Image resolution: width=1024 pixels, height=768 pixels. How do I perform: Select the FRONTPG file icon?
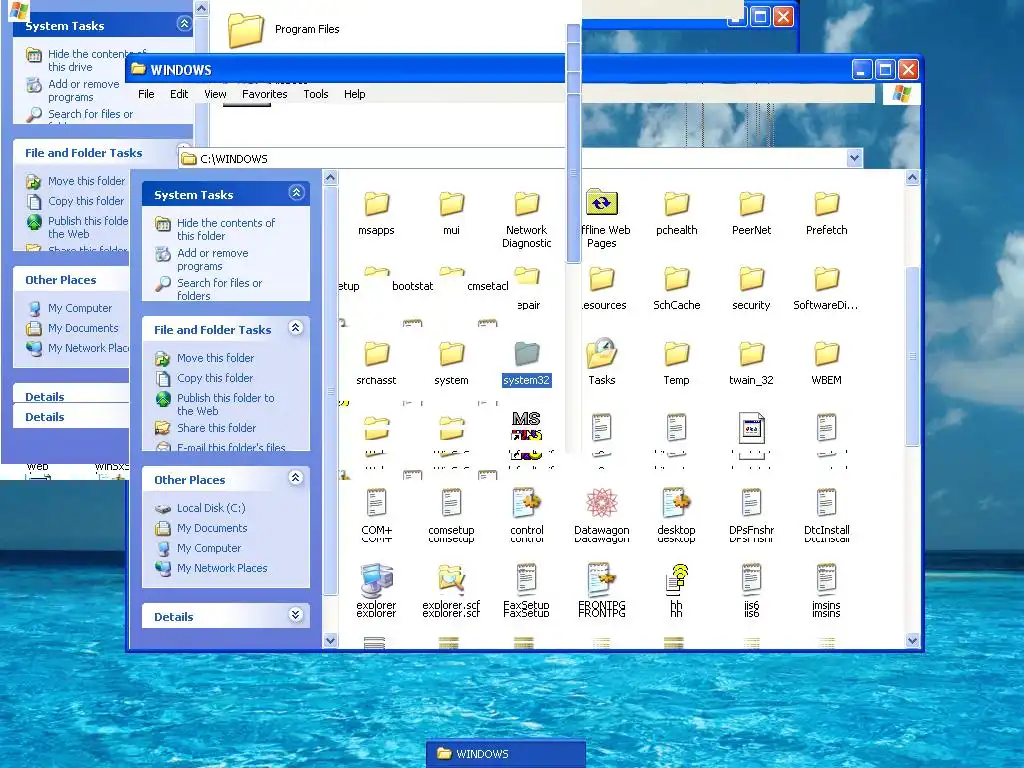click(601, 579)
